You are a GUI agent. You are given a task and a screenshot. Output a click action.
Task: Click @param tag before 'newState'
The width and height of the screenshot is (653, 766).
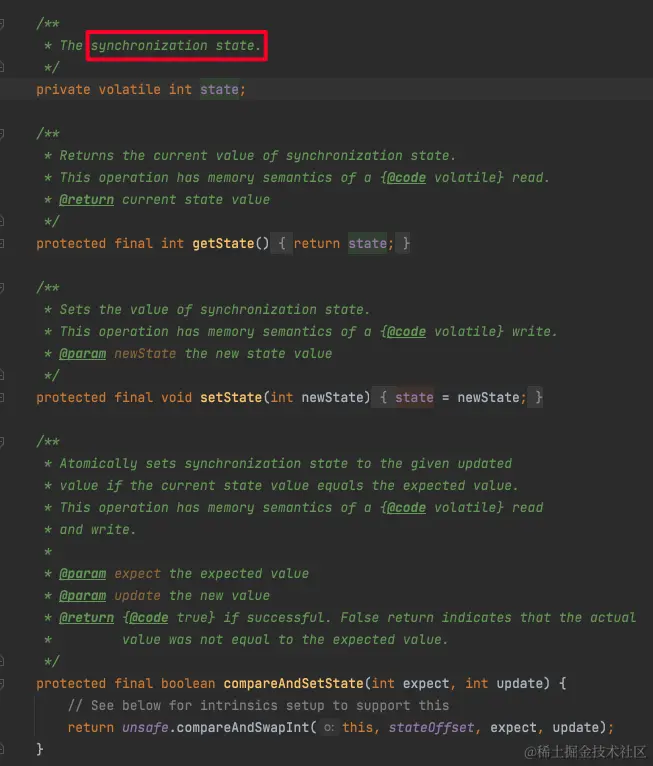83,353
